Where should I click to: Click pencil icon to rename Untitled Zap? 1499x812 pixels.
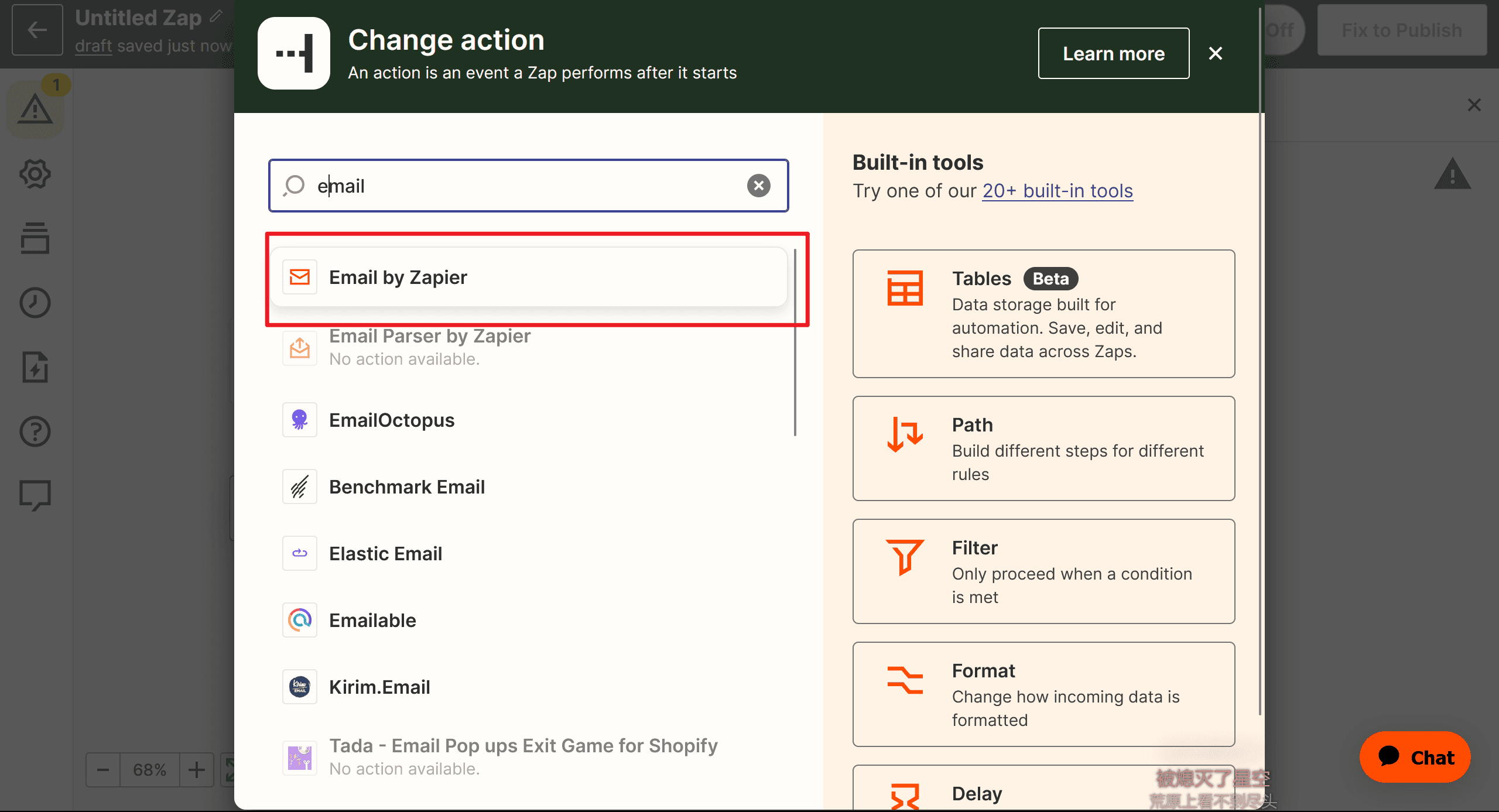pos(216,16)
